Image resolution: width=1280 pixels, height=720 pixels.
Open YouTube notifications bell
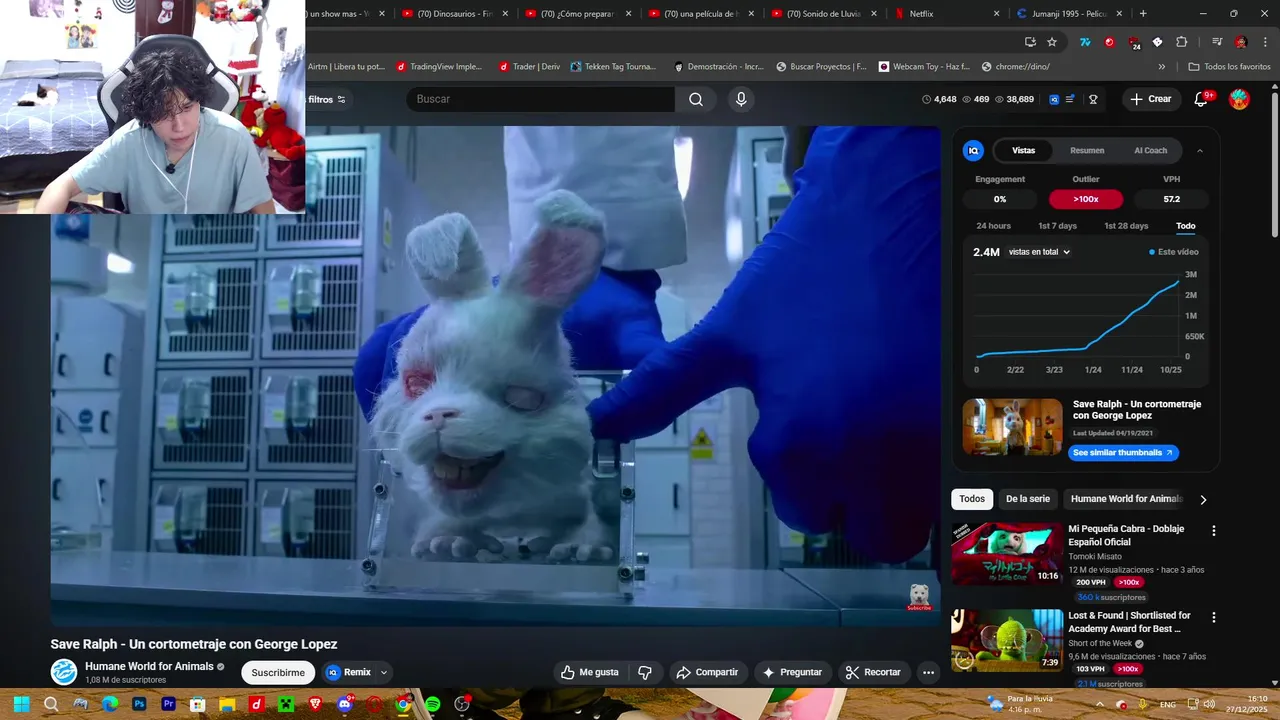click(1201, 99)
